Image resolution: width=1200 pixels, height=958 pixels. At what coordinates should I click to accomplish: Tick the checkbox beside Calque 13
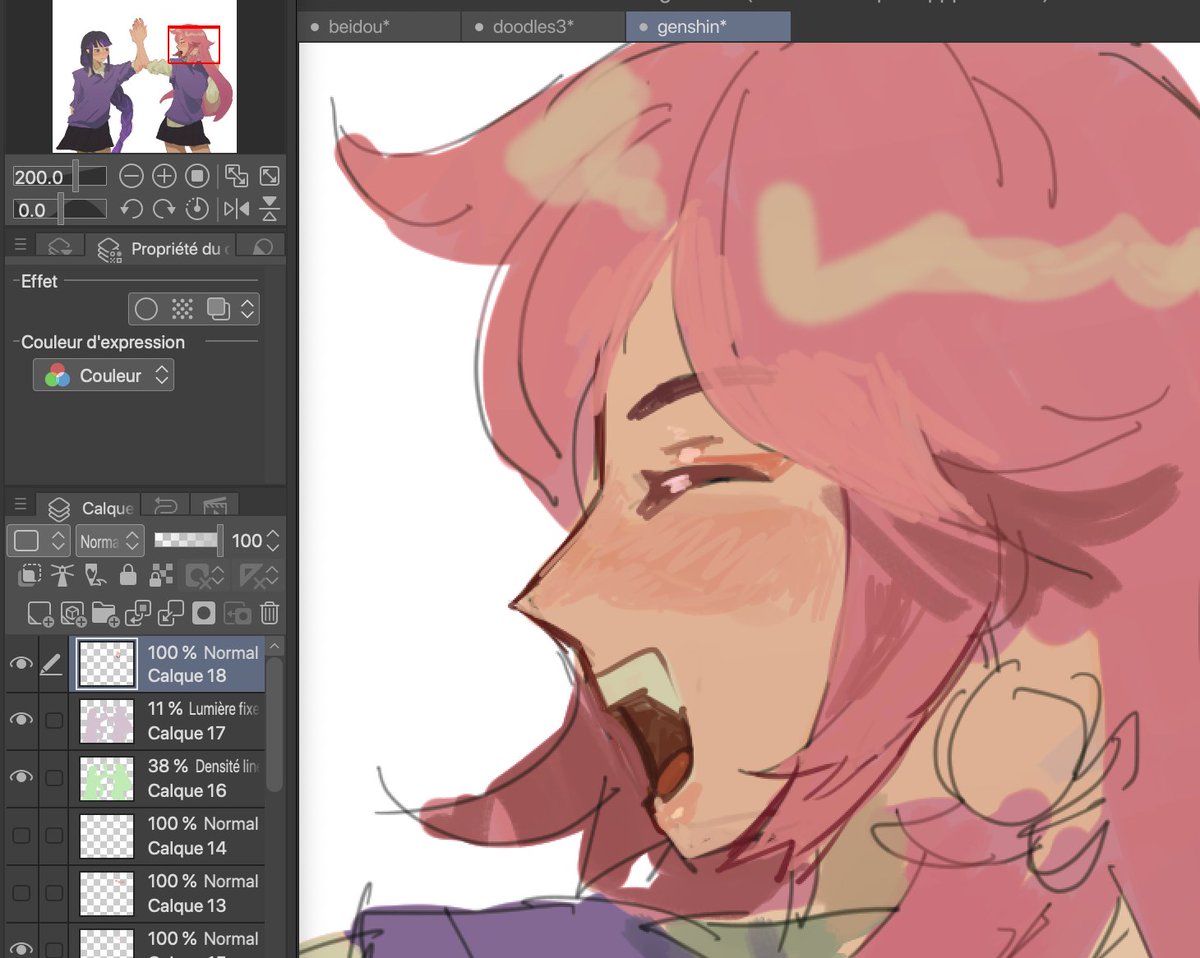(54, 892)
